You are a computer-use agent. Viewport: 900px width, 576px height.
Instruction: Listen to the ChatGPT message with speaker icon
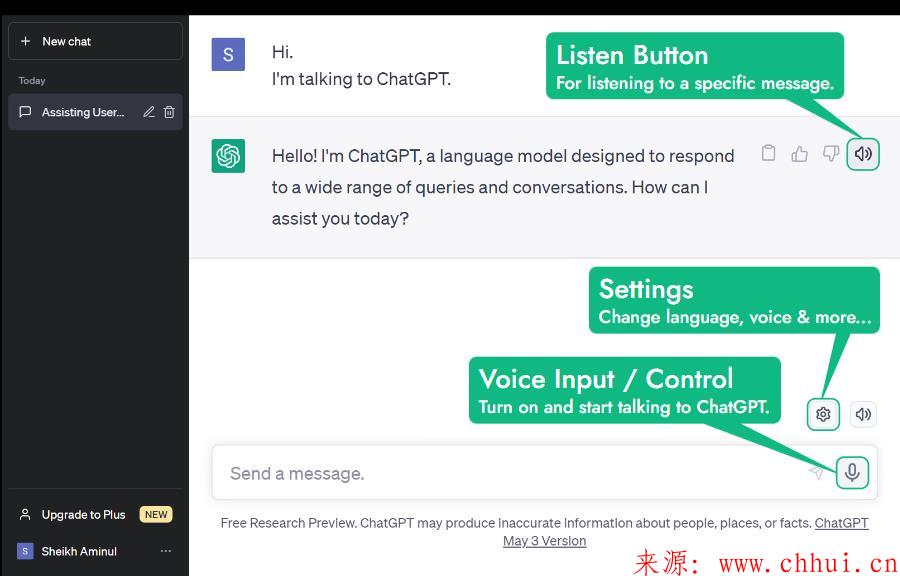point(863,154)
